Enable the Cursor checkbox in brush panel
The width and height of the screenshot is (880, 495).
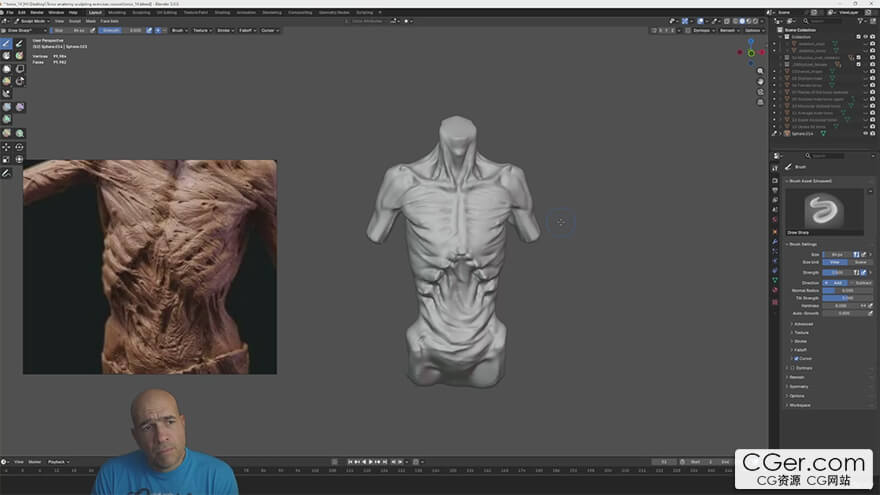click(794, 358)
